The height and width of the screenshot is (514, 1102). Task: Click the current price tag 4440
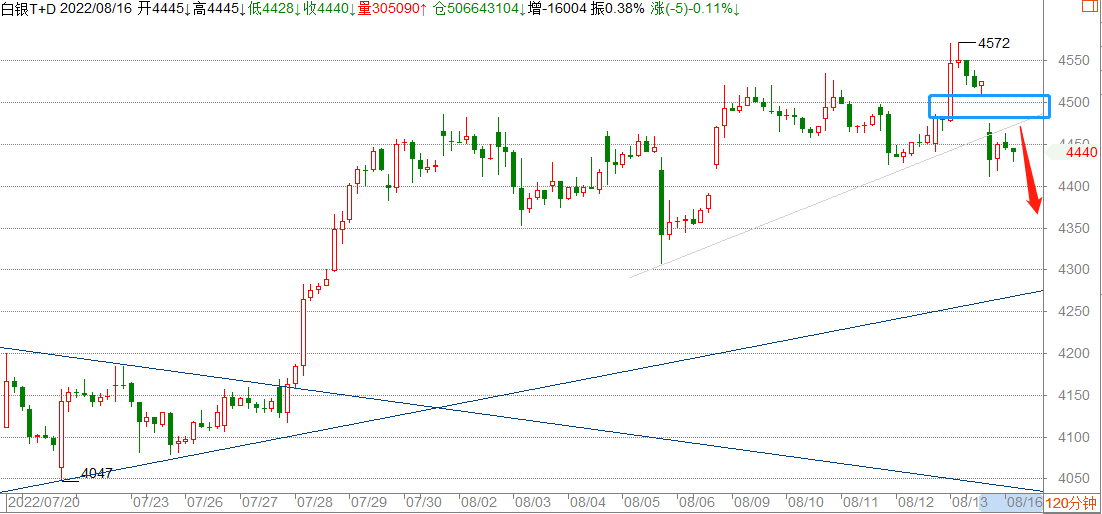[x=1081, y=152]
